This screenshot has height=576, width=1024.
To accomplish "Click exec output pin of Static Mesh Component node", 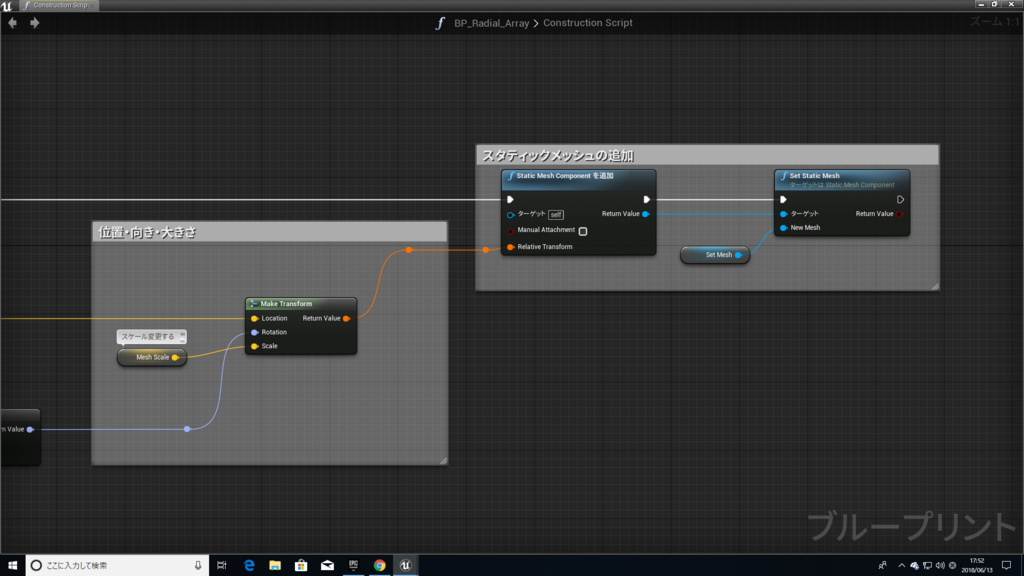I will [647, 200].
